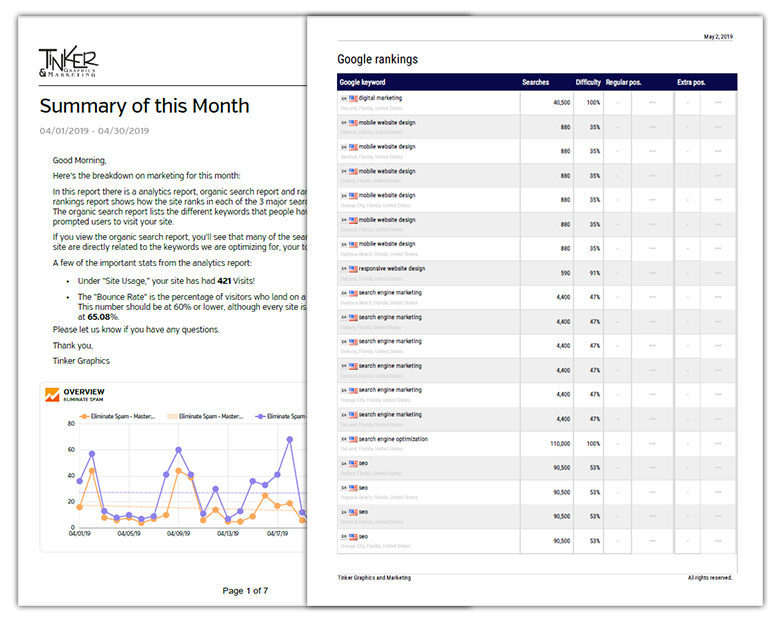
Task: Click the US flag icon beside search engine optimization
Action: pyautogui.click(x=353, y=439)
